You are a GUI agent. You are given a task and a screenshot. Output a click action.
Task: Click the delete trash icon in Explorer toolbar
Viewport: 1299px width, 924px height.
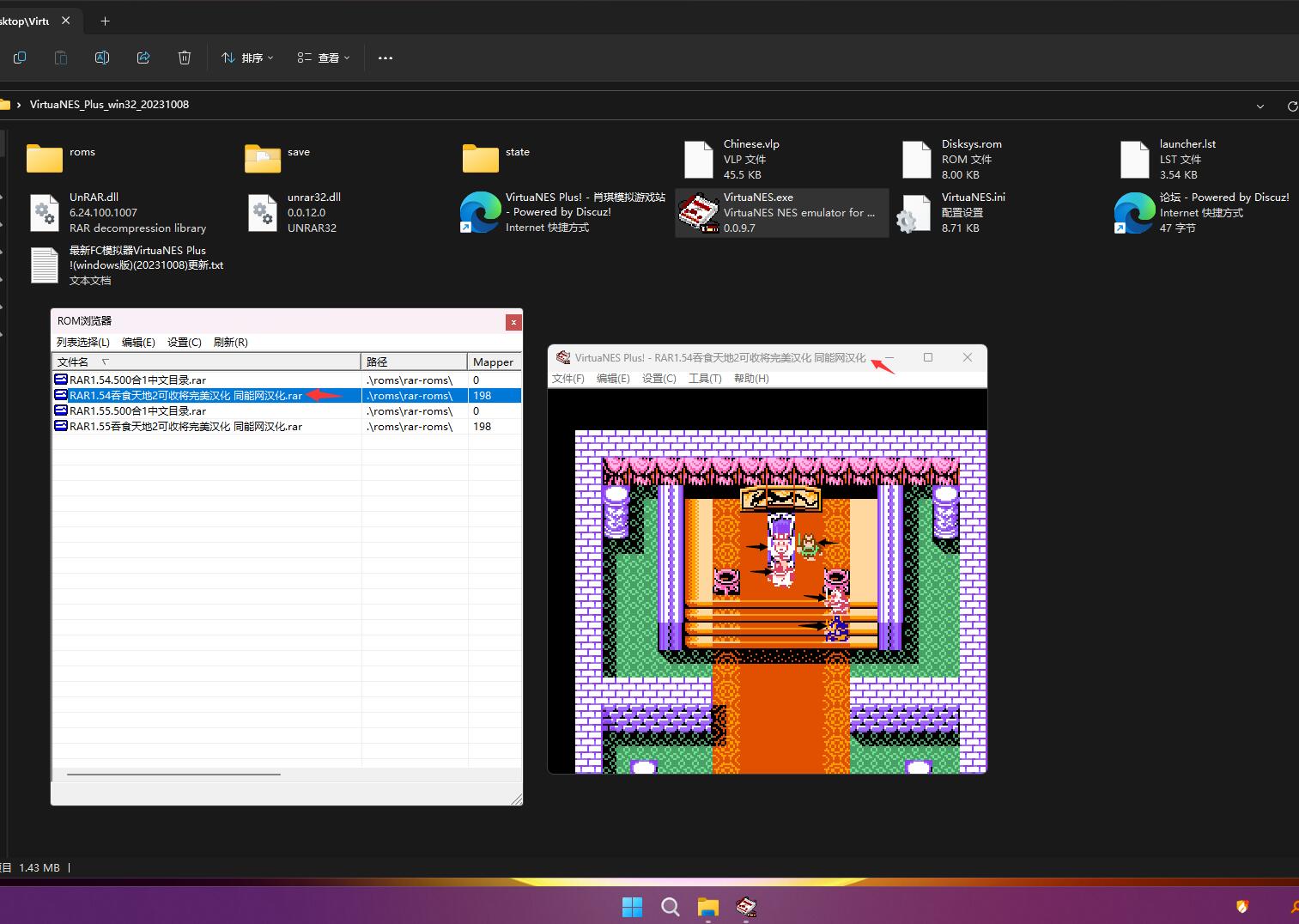tap(185, 58)
